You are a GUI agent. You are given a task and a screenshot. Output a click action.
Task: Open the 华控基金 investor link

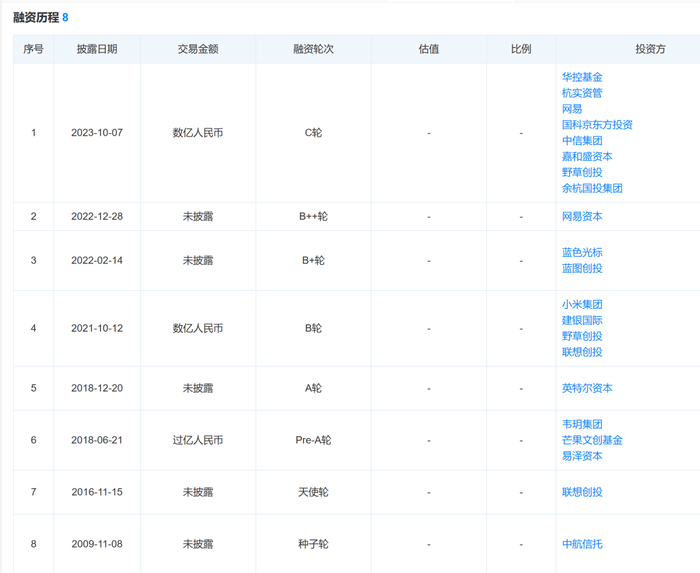coord(582,77)
